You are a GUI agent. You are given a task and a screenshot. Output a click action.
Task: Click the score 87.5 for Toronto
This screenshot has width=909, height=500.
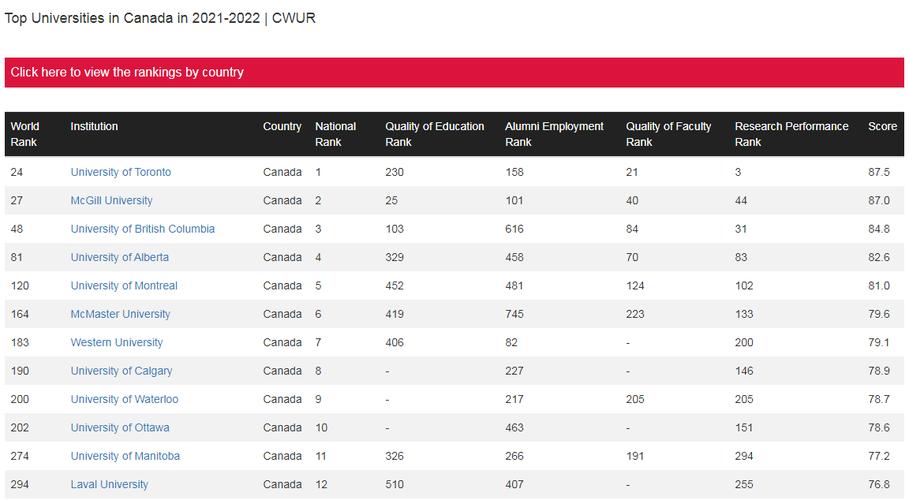coord(879,172)
